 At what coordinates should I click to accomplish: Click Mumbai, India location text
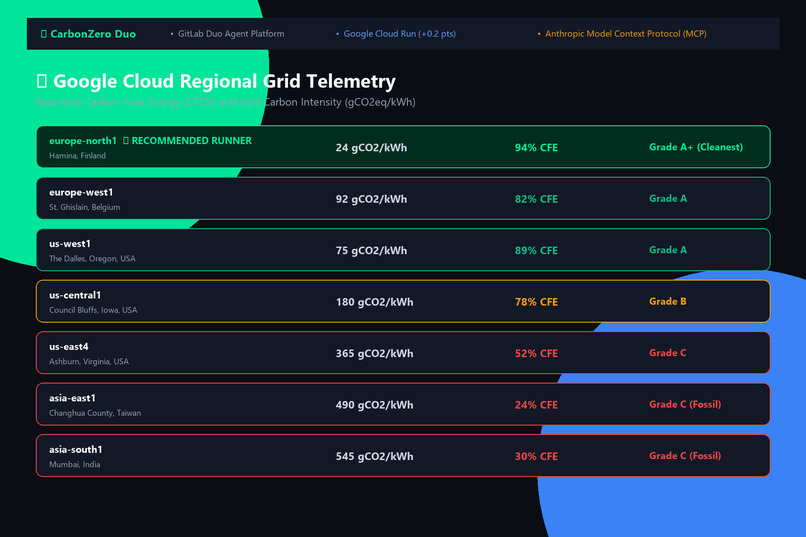coord(75,464)
